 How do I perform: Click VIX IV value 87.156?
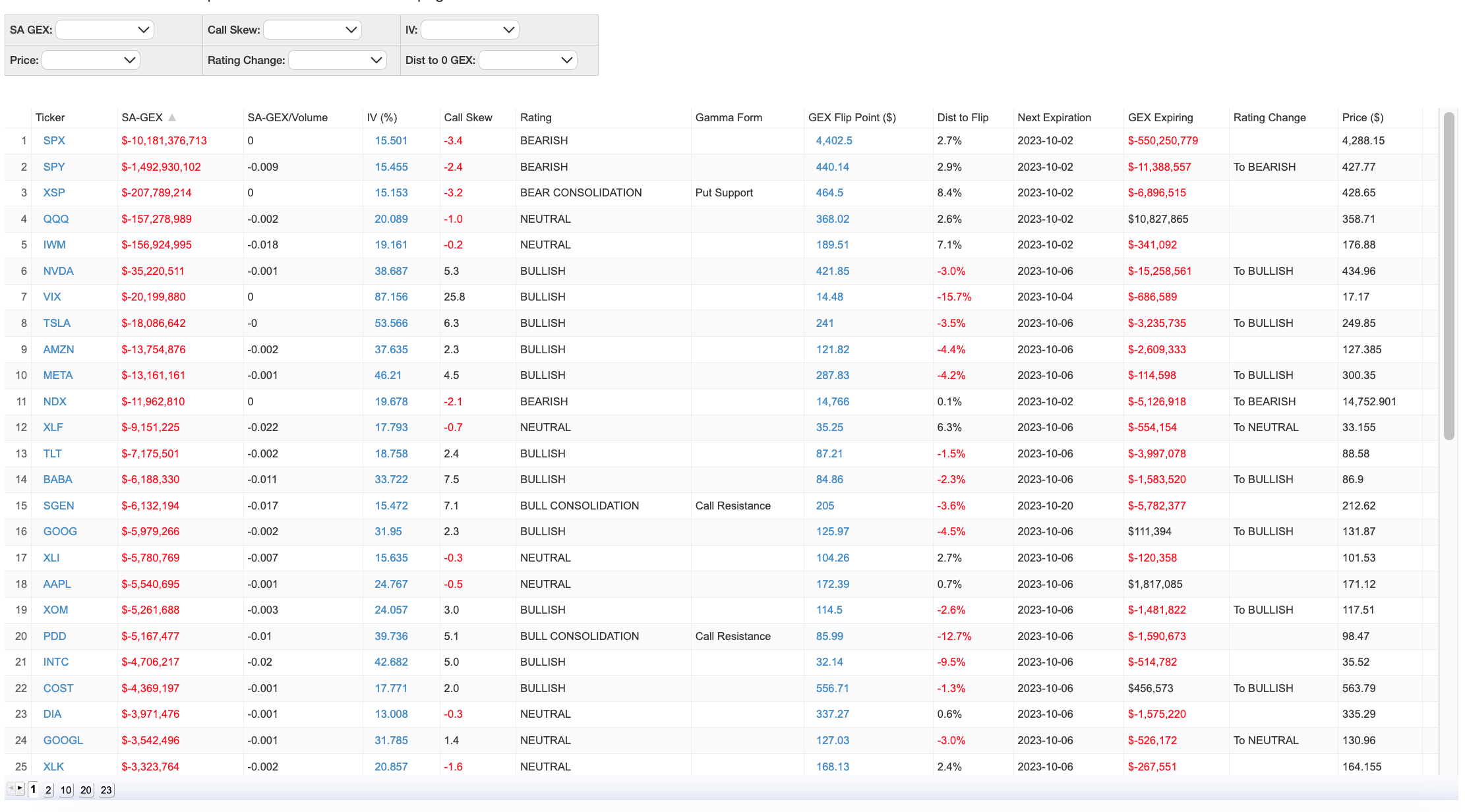pos(391,297)
